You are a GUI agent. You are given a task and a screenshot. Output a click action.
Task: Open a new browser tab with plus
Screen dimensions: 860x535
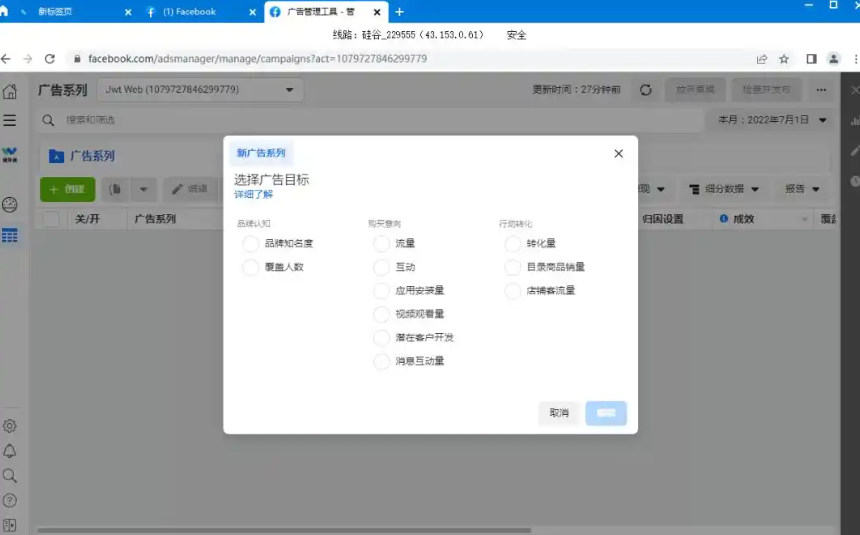coord(399,12)
